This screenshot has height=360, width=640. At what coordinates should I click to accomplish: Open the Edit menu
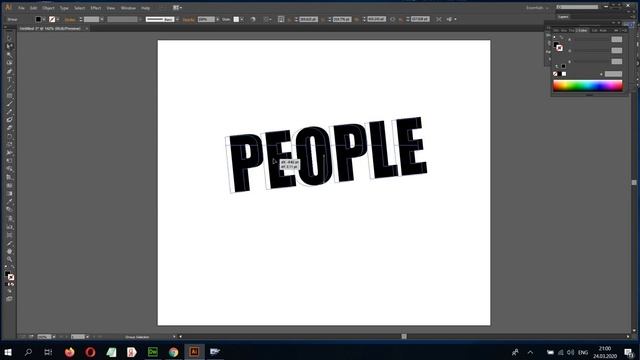[x=33, y=8]
